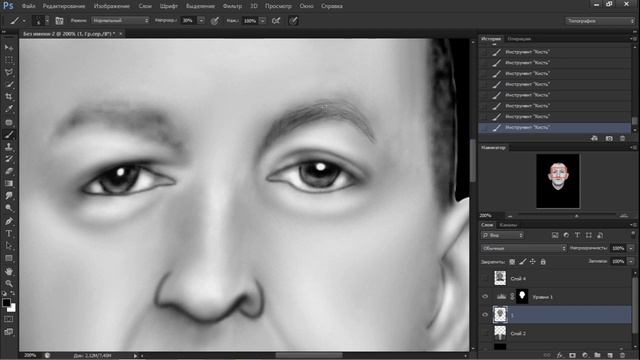Show the Слой 4 layer visibility box
This screenshot has height=360, width=640.
(x=485, y=278)
